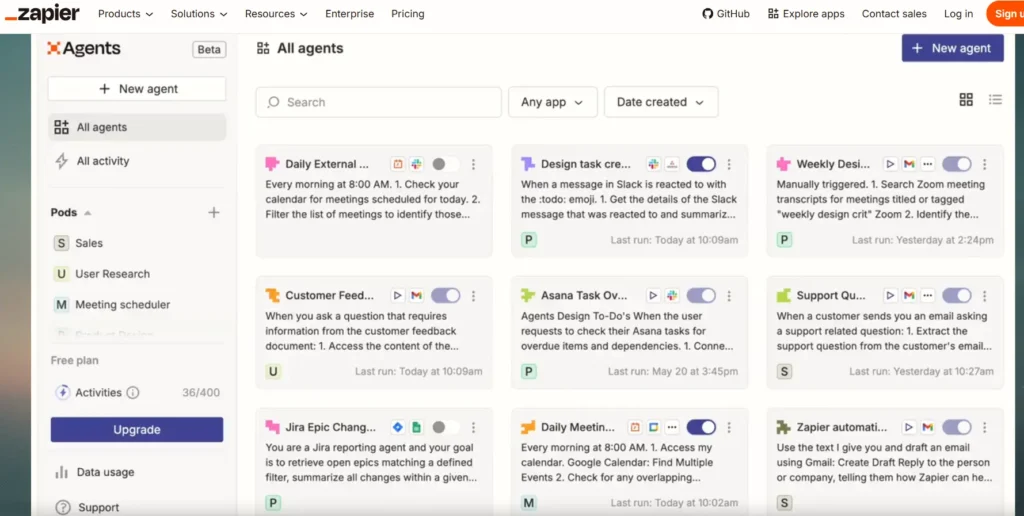The image size is (1024, 516).
Task: Click Gmail icon on Zapier automation card
Action: click(927, 427)
